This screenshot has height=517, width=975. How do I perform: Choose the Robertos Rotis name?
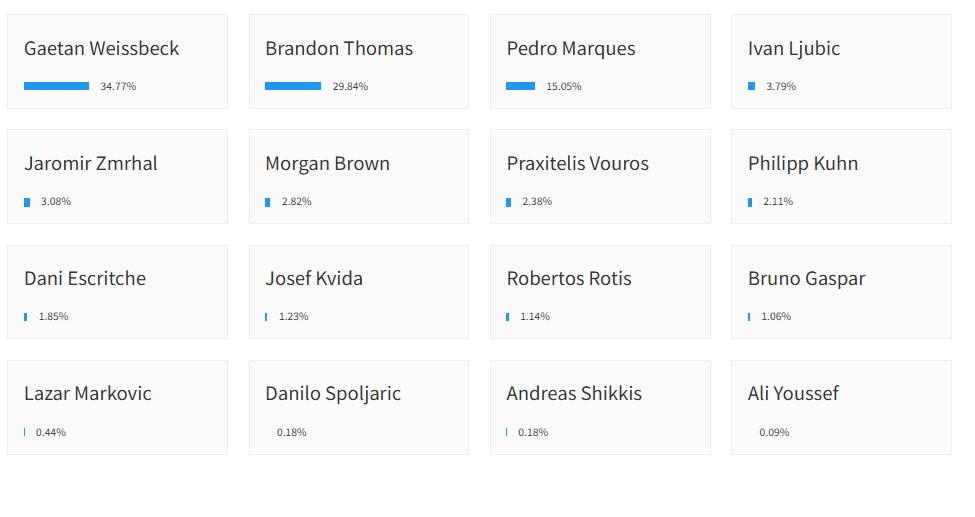tap(569, 278)
